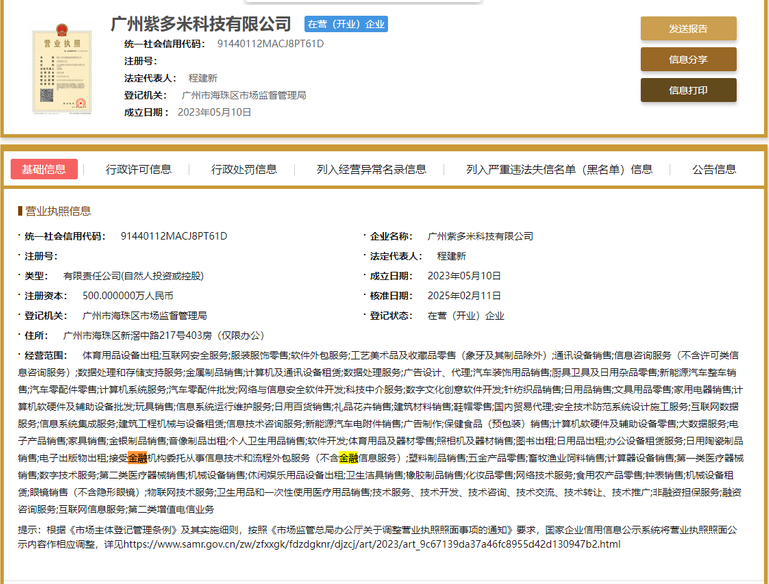Click the 企业名称 value in license info
The image size is (769, 584).
(480, 236)
